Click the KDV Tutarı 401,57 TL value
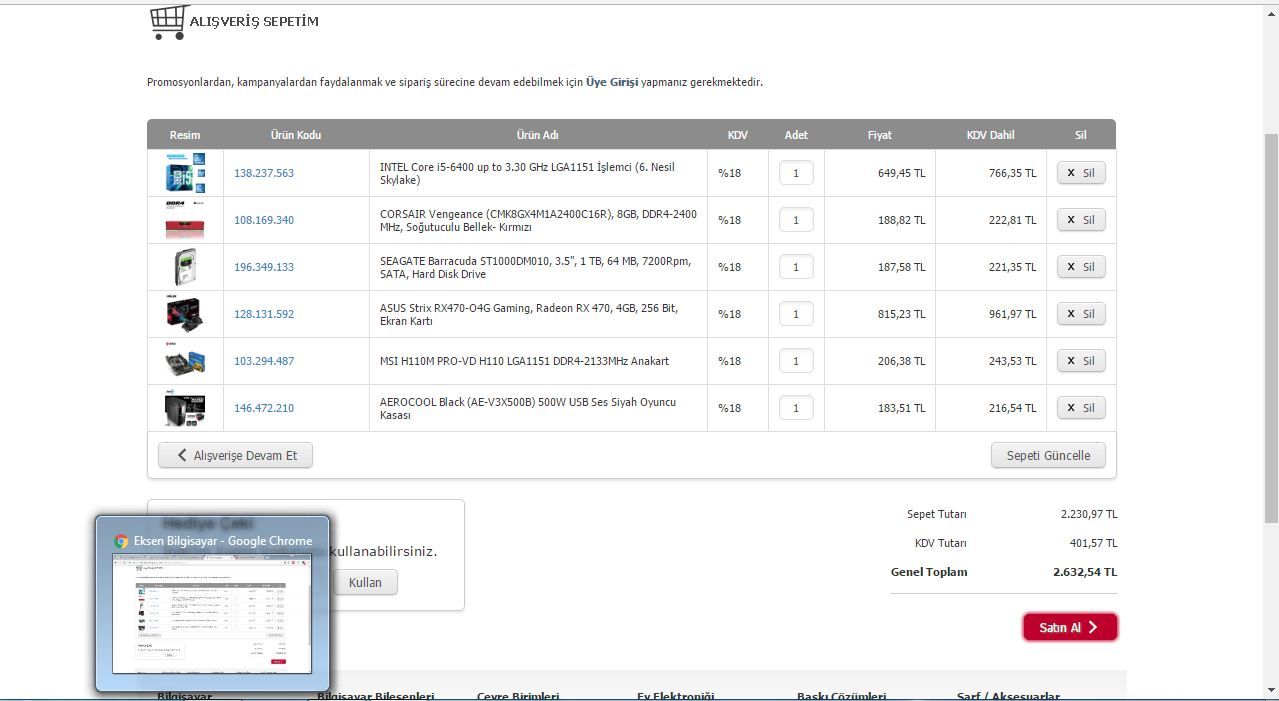This screenshot has width=1279, height=701. (1093, 543)
